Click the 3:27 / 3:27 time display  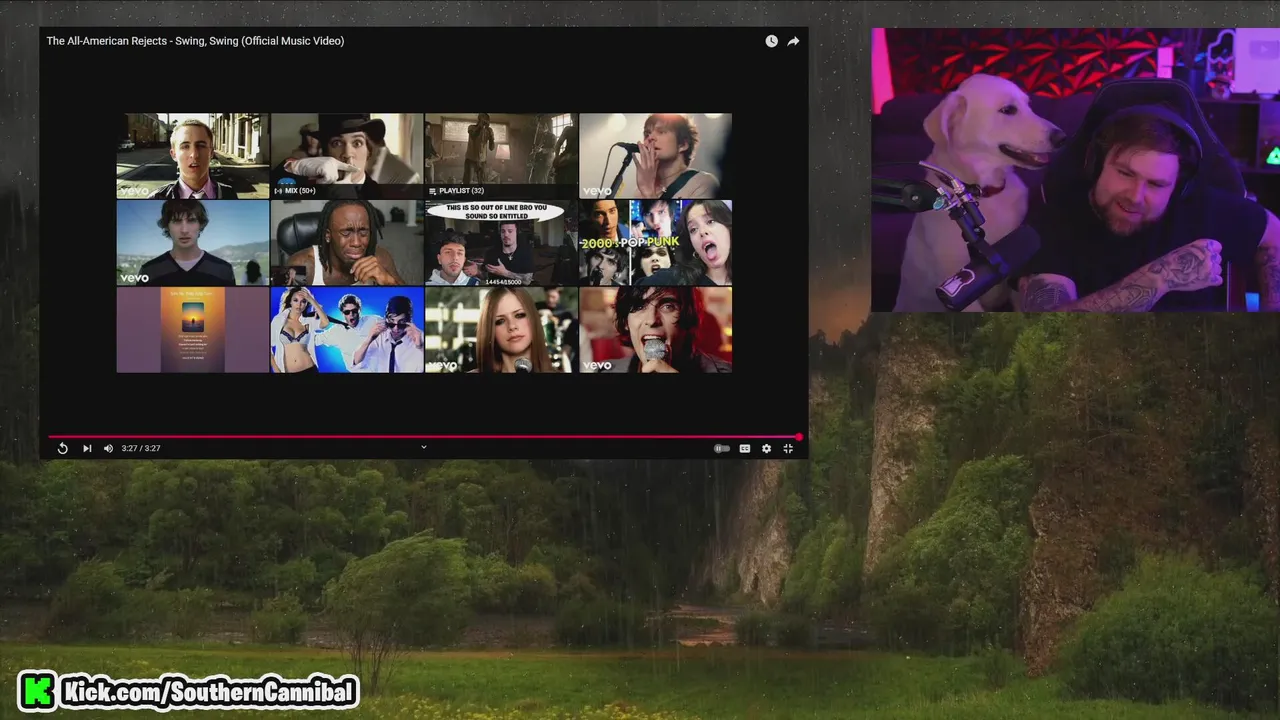coord(141,449)
